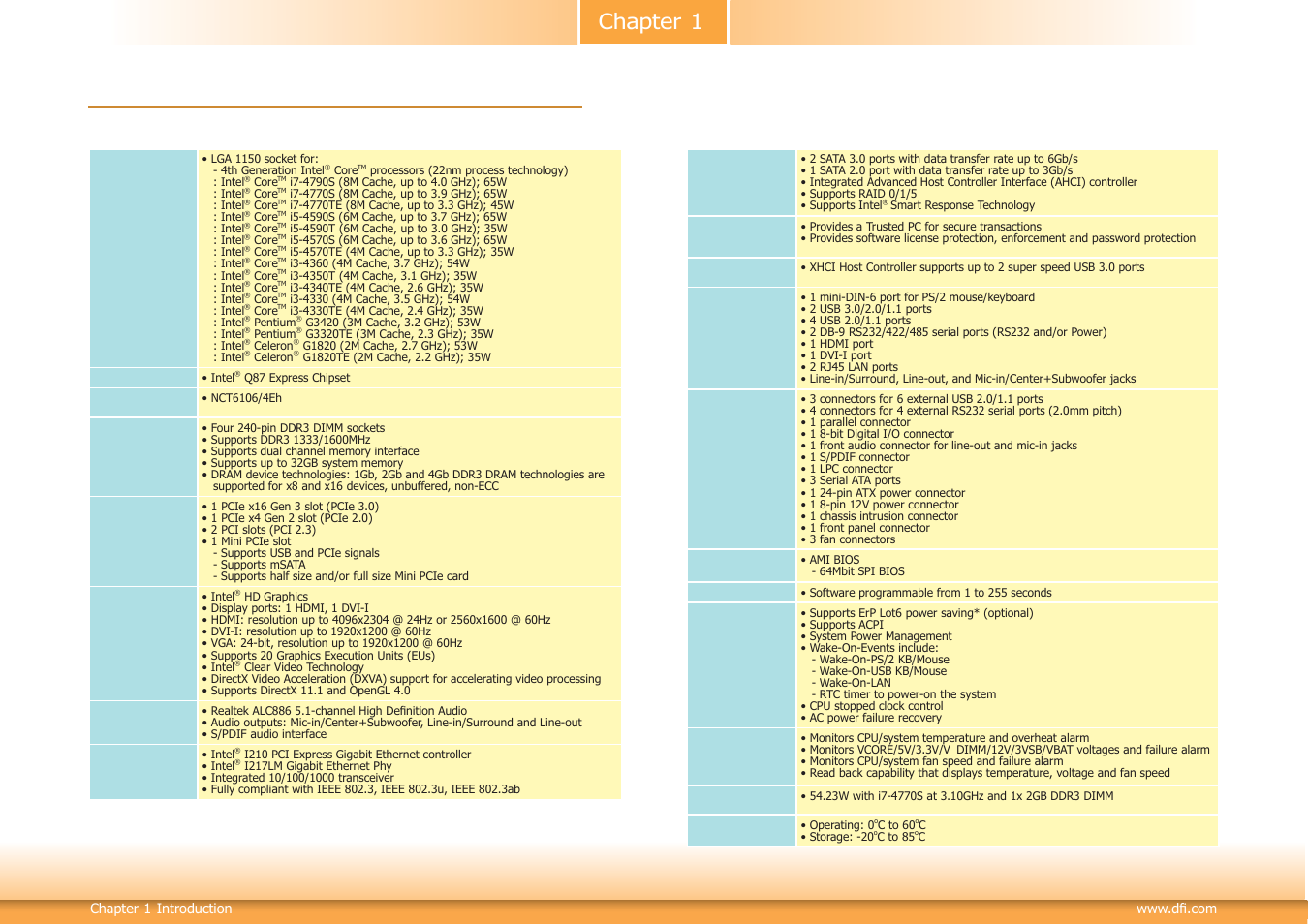The height and width of the screenshot is (924, 1308).
Task: Click '1 chassis intrusion connector' line
Action: [x=879, y=516]
